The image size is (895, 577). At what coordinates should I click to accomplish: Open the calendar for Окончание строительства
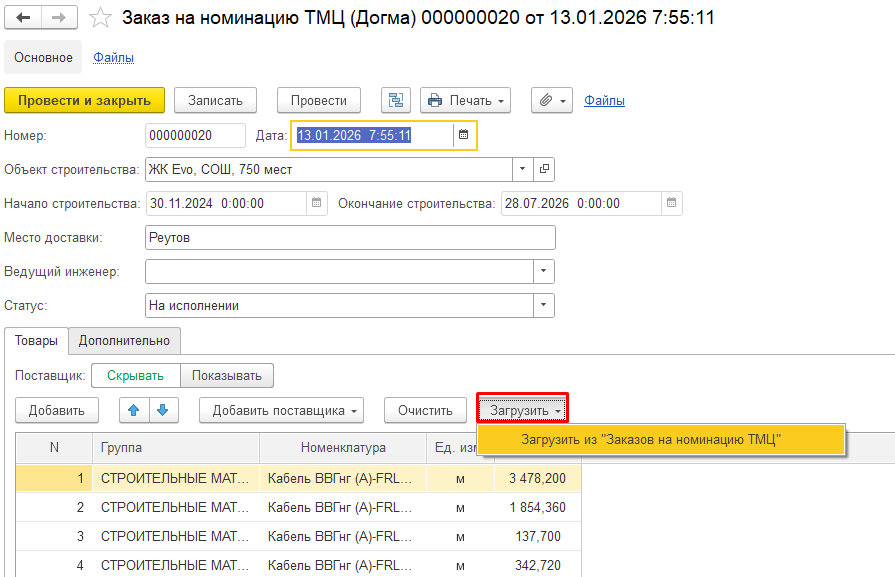point(672,203)
